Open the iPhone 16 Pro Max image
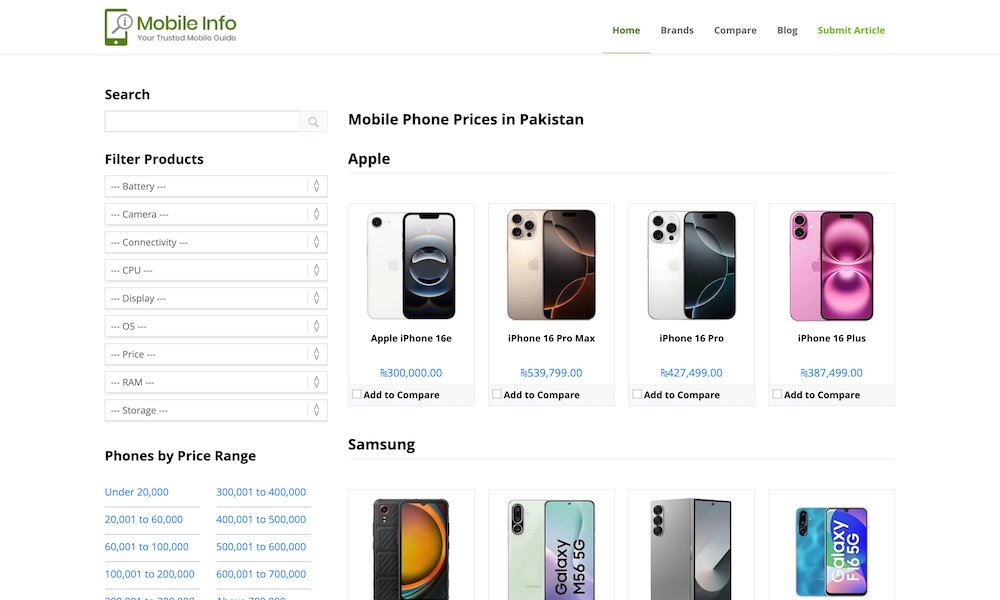Viewport: 1000px width, 600px height. (x=551, y=265)
